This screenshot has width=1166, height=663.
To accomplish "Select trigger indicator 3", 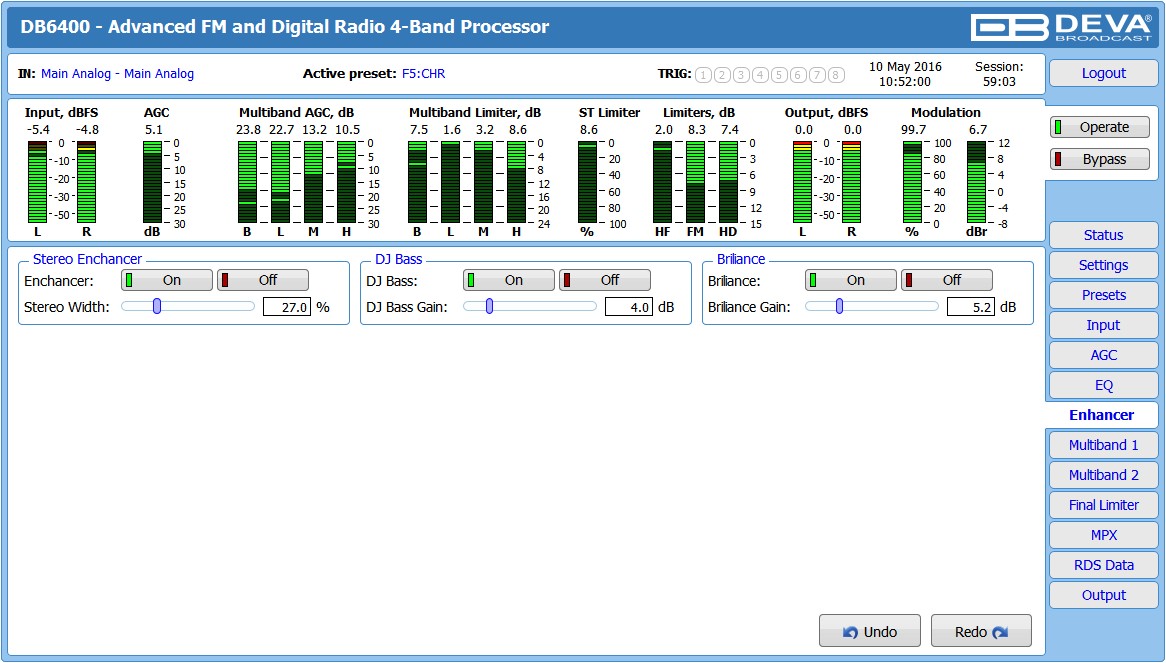I will [741, 74].
